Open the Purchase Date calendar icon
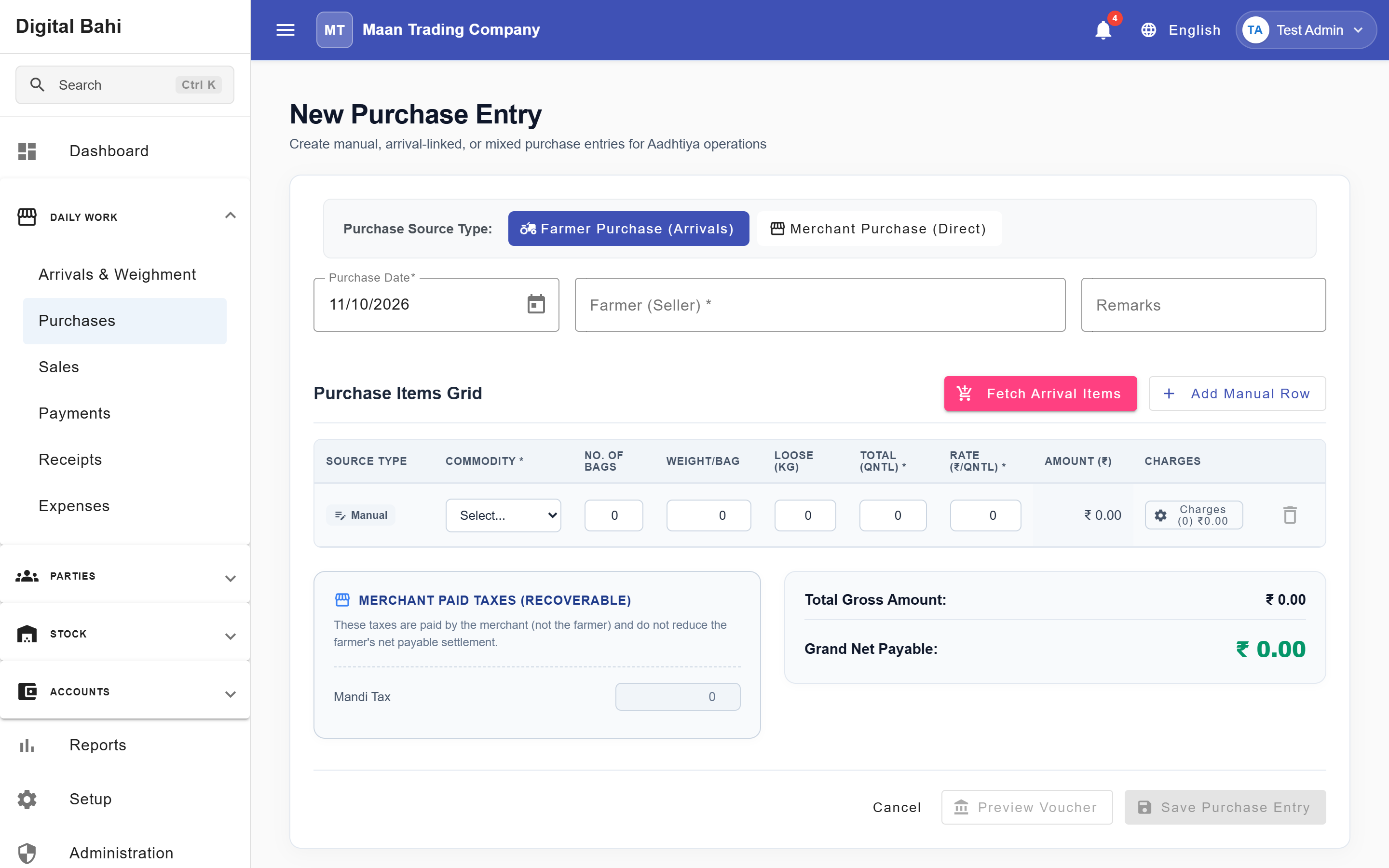This screenshot has width=1389, height=868. (536, 304)
